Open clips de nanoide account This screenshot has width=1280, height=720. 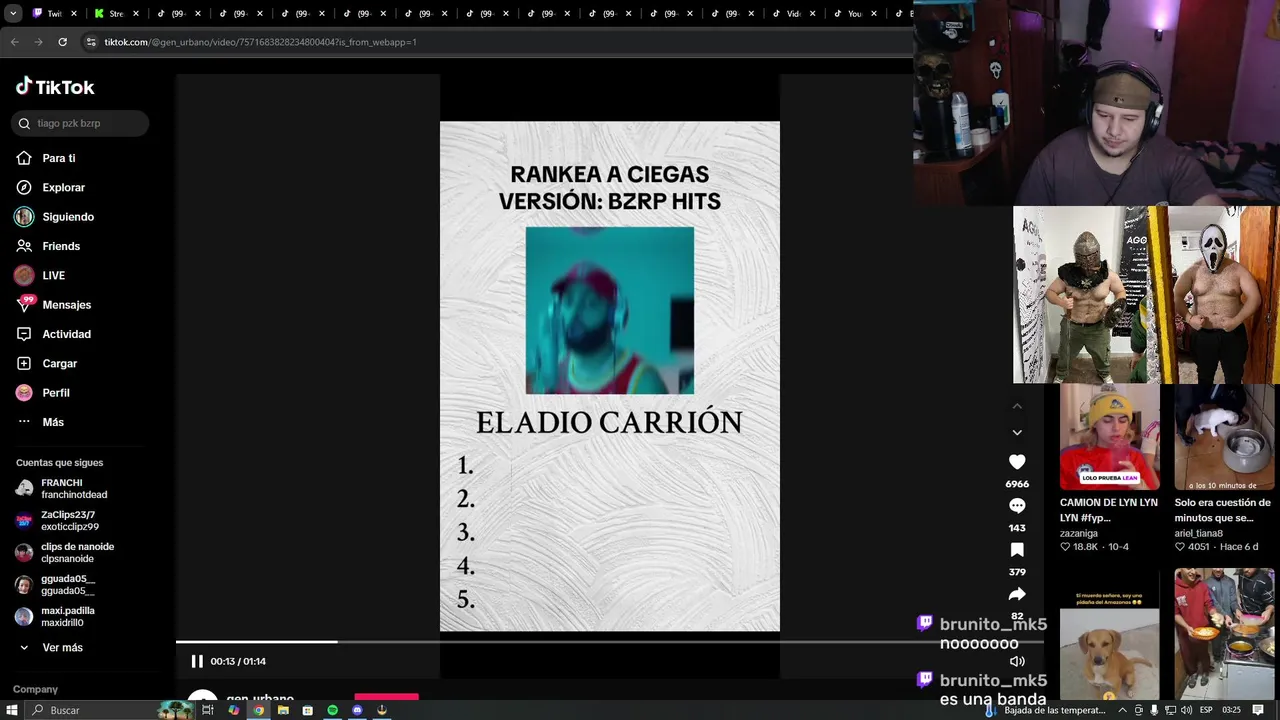pyautogui.click(x=65, y=553)
